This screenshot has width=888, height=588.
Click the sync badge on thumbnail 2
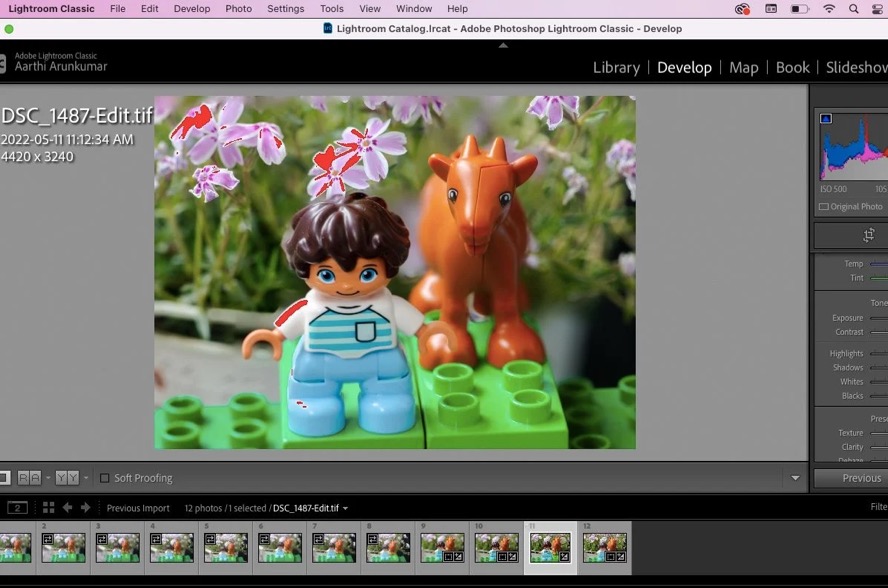coord(48,539)
